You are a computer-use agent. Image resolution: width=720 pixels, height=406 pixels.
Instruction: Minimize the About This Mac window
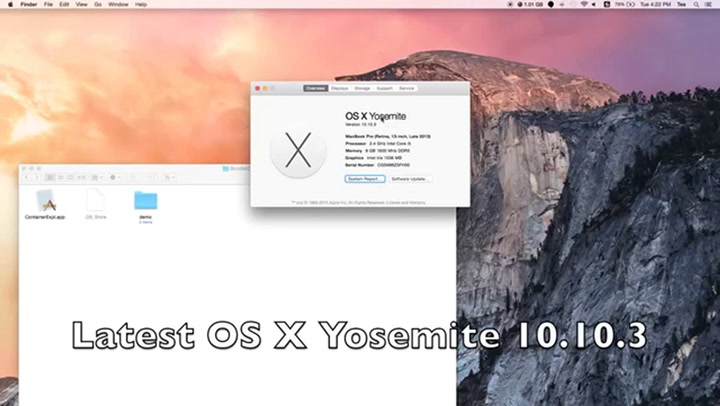coord(265,88)
